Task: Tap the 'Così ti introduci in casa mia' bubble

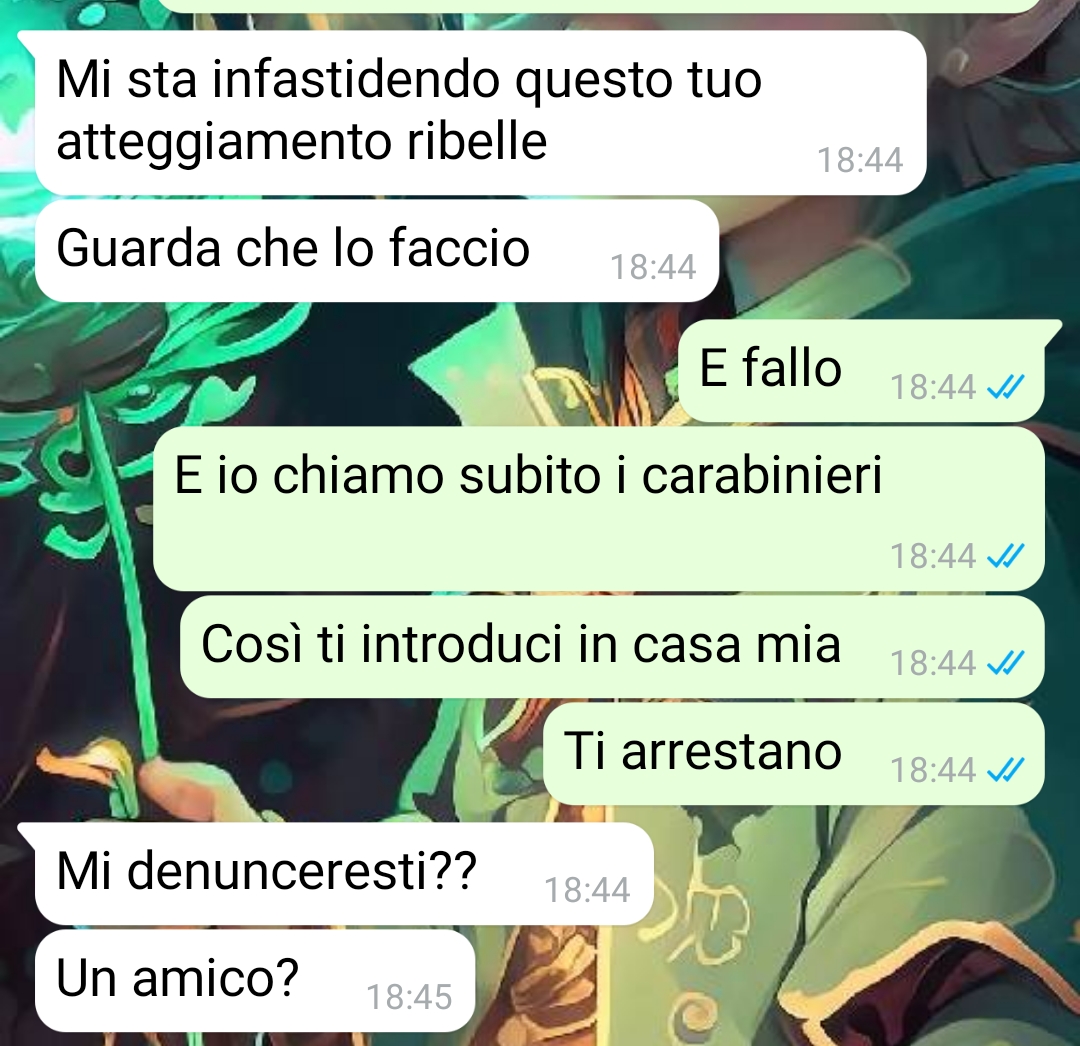Action: tap(612, 647)
